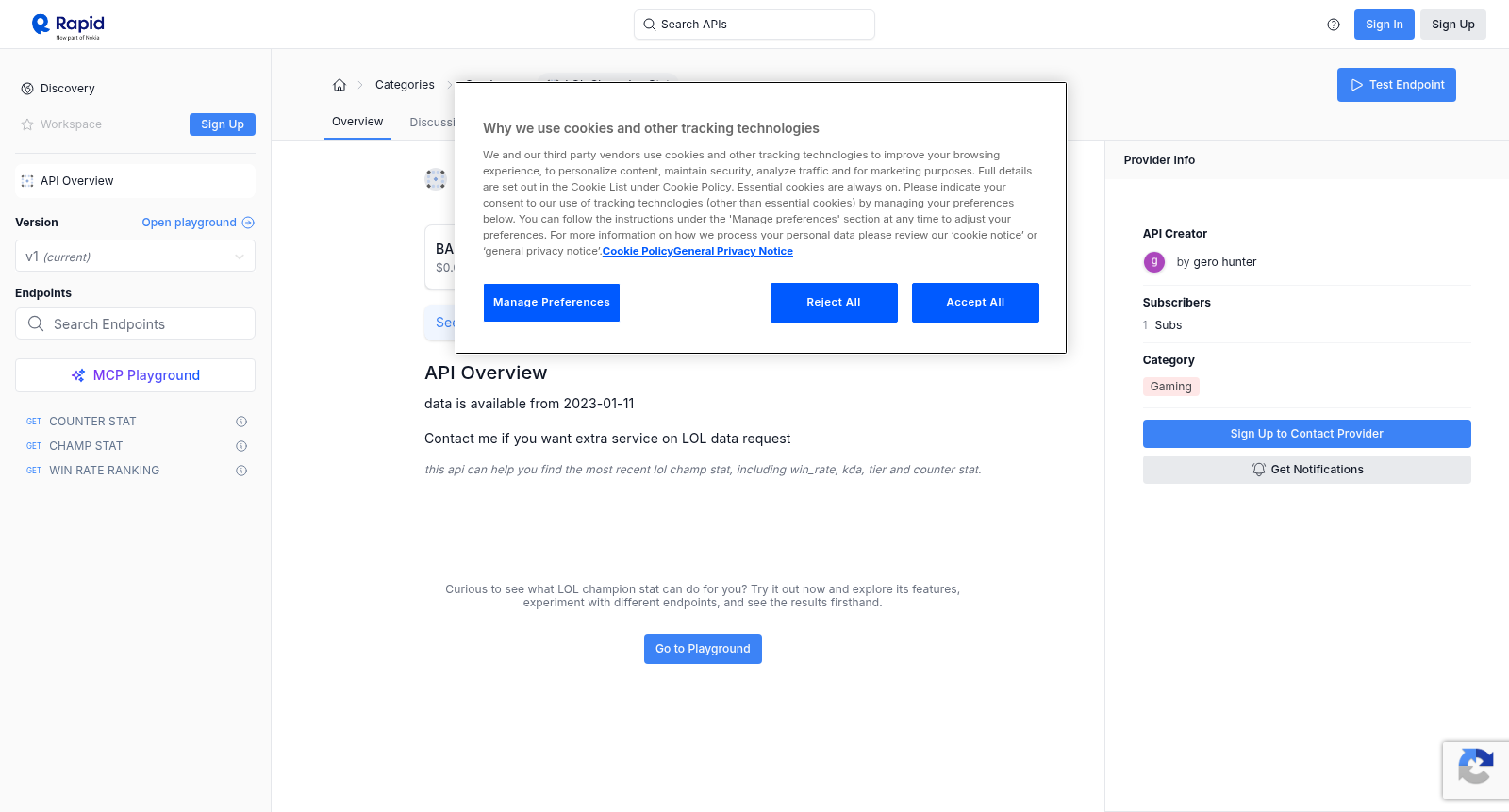Click Sign Up next to Workspace

tap(223, 124)
